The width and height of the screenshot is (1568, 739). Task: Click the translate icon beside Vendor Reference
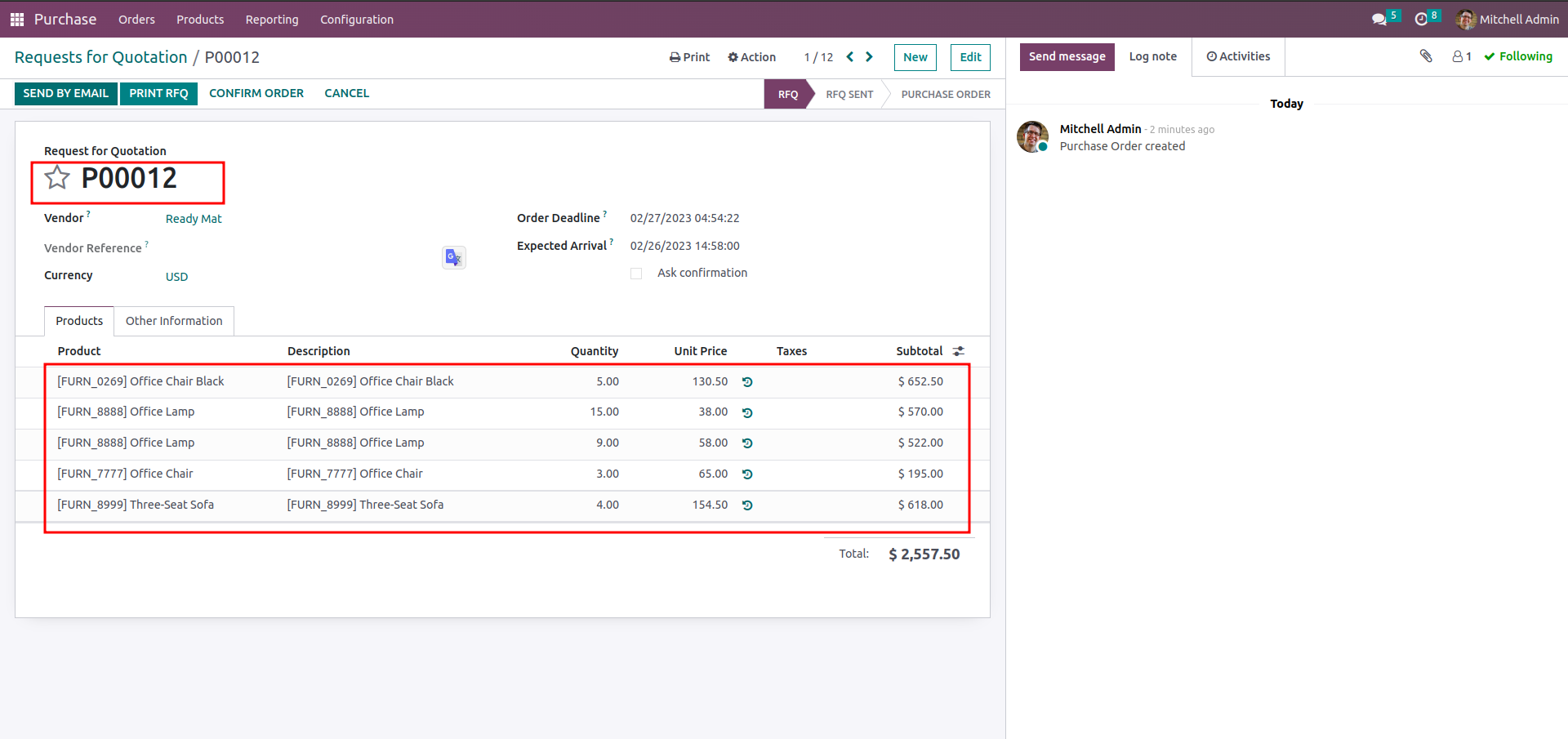point(453,258)
